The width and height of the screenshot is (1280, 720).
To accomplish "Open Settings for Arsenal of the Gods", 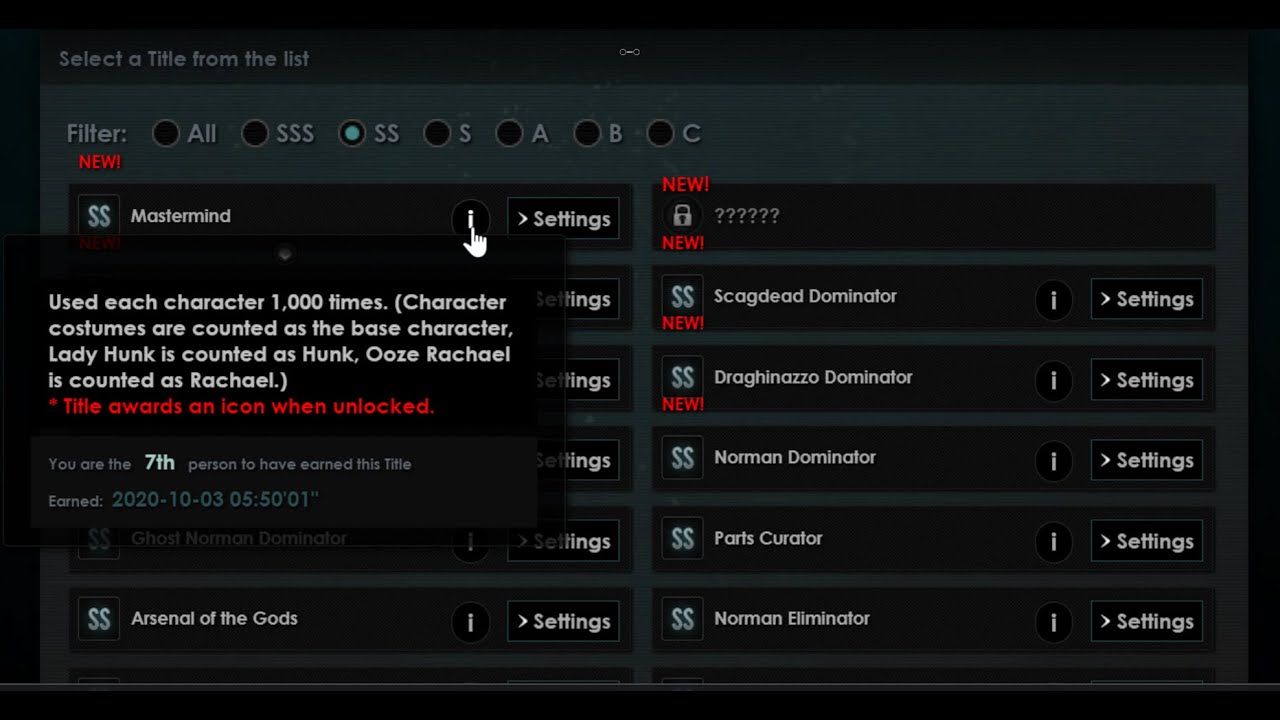I will (563, 621).
